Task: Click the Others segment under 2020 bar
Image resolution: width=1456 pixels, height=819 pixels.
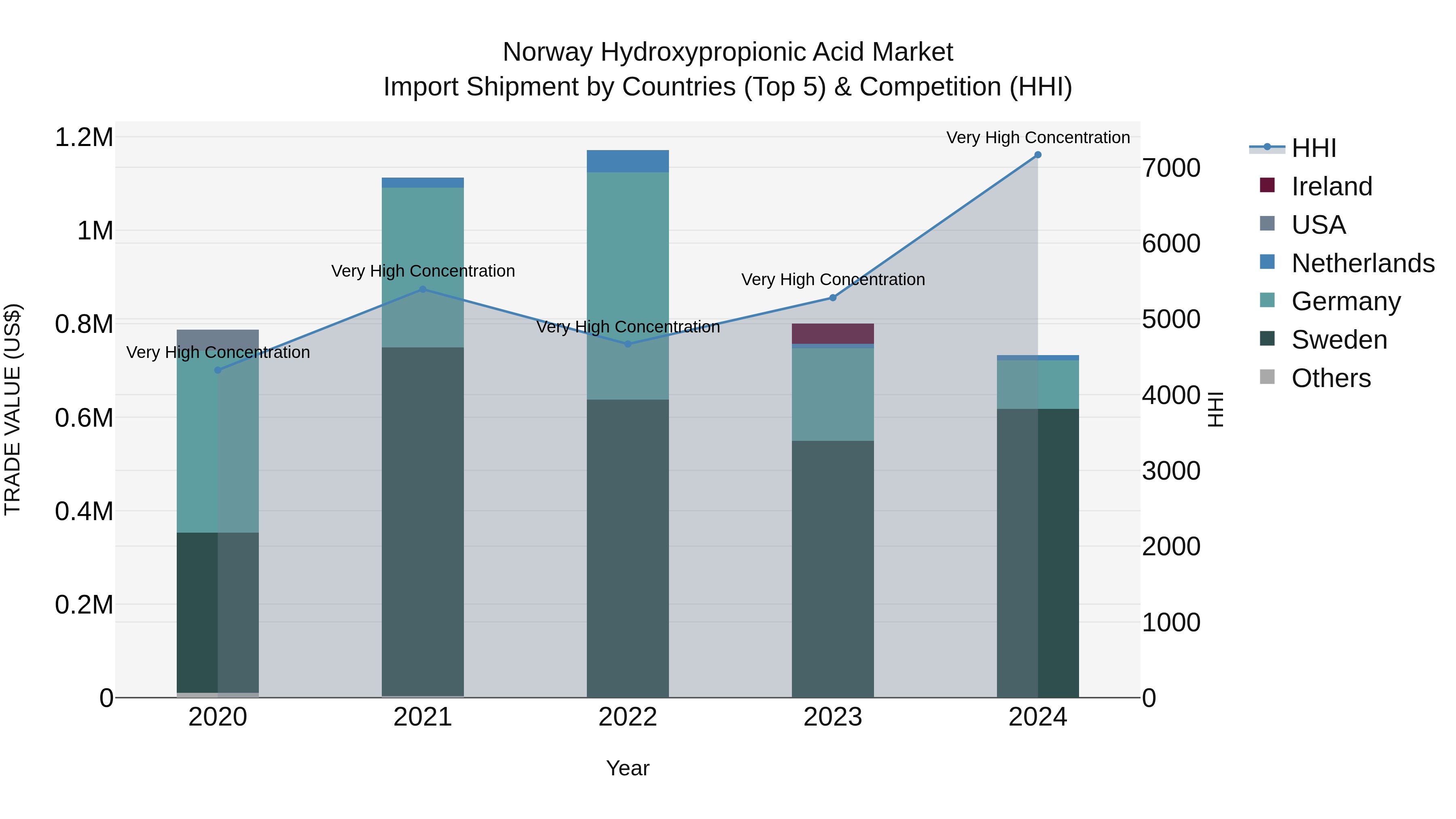Action: pyautogui.click(x=218, y=695)
